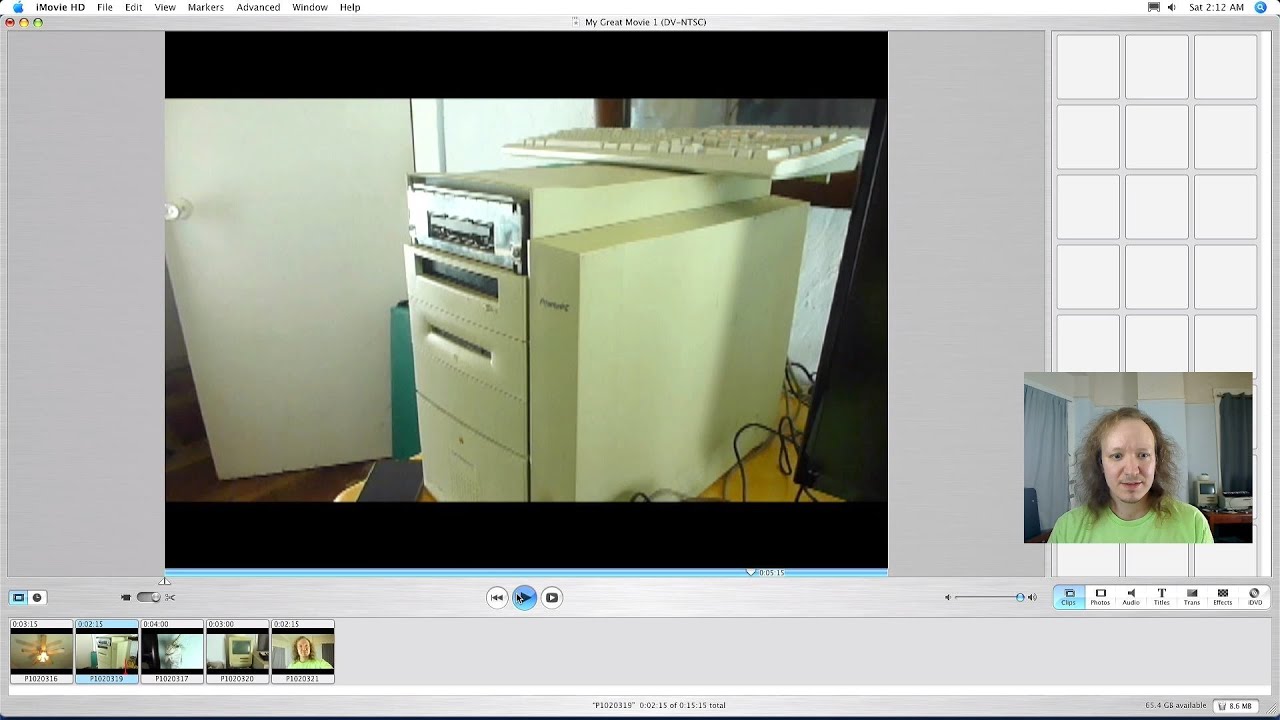Click the My Great Movie 1 window title
Screen dimensions: 1280x720
tap(645, 22)
